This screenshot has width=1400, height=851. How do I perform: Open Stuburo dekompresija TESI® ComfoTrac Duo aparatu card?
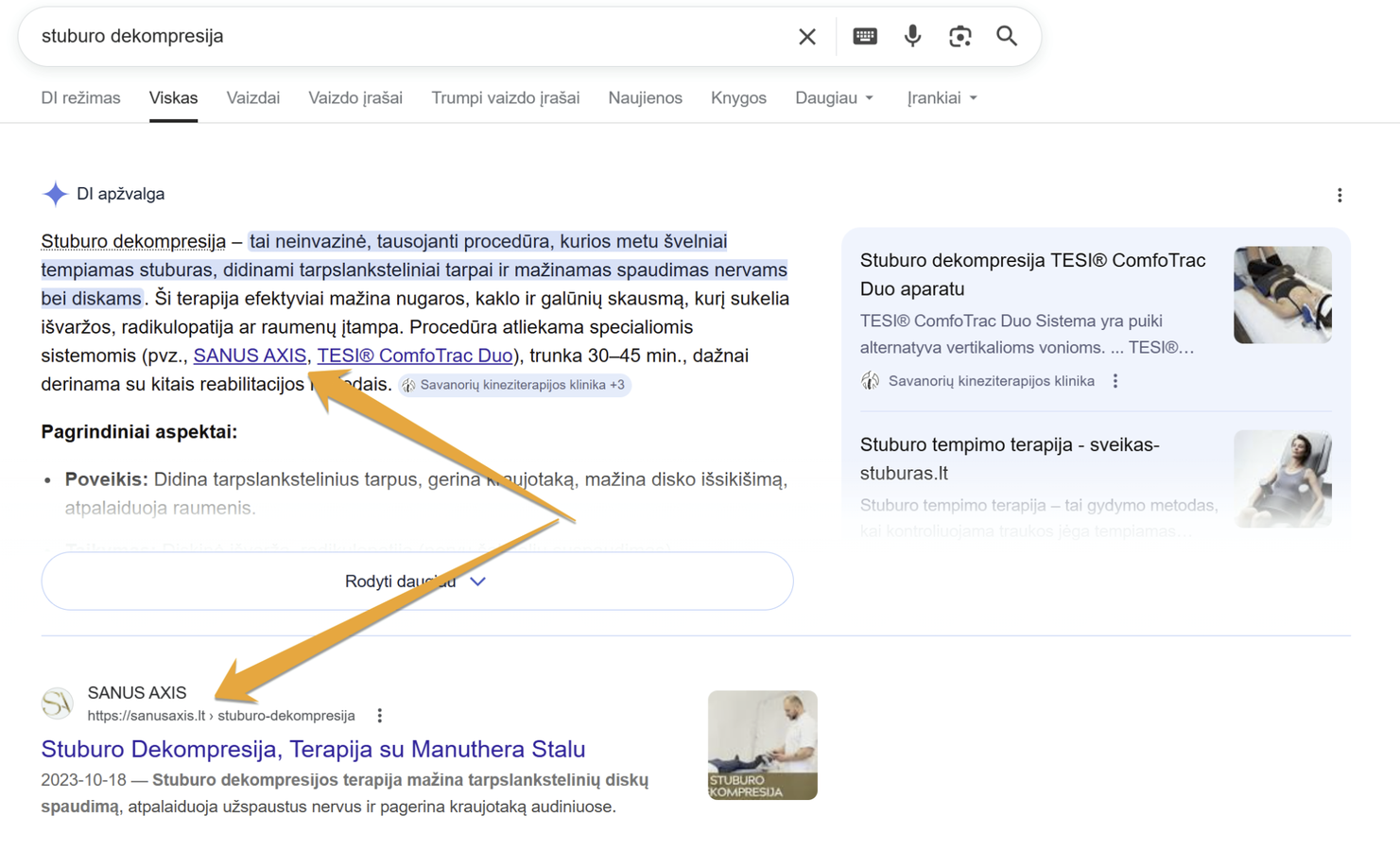[1033, 274]
